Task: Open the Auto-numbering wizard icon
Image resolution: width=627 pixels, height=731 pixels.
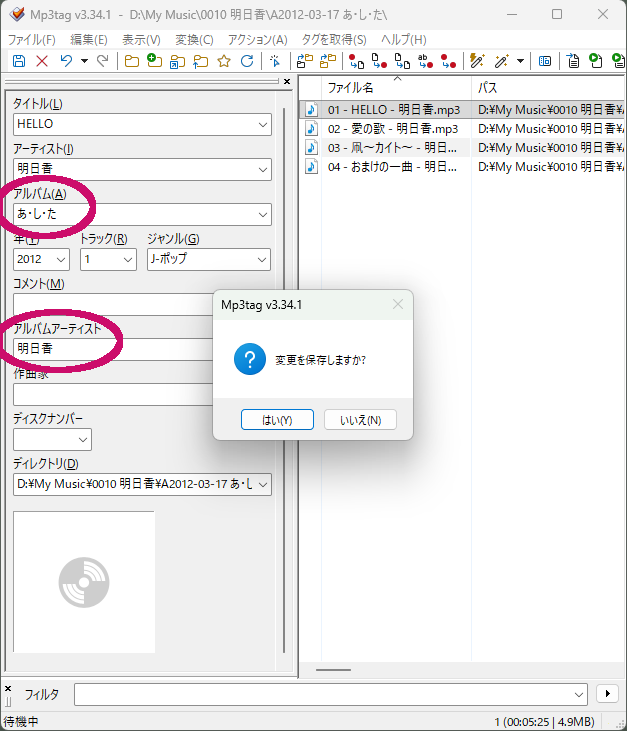Action: 544,61
